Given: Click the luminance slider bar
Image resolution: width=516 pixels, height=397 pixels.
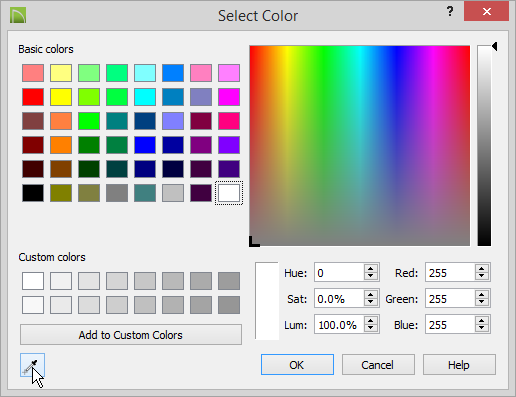Looking at the screenshot, I should click(x=484, y=146).
